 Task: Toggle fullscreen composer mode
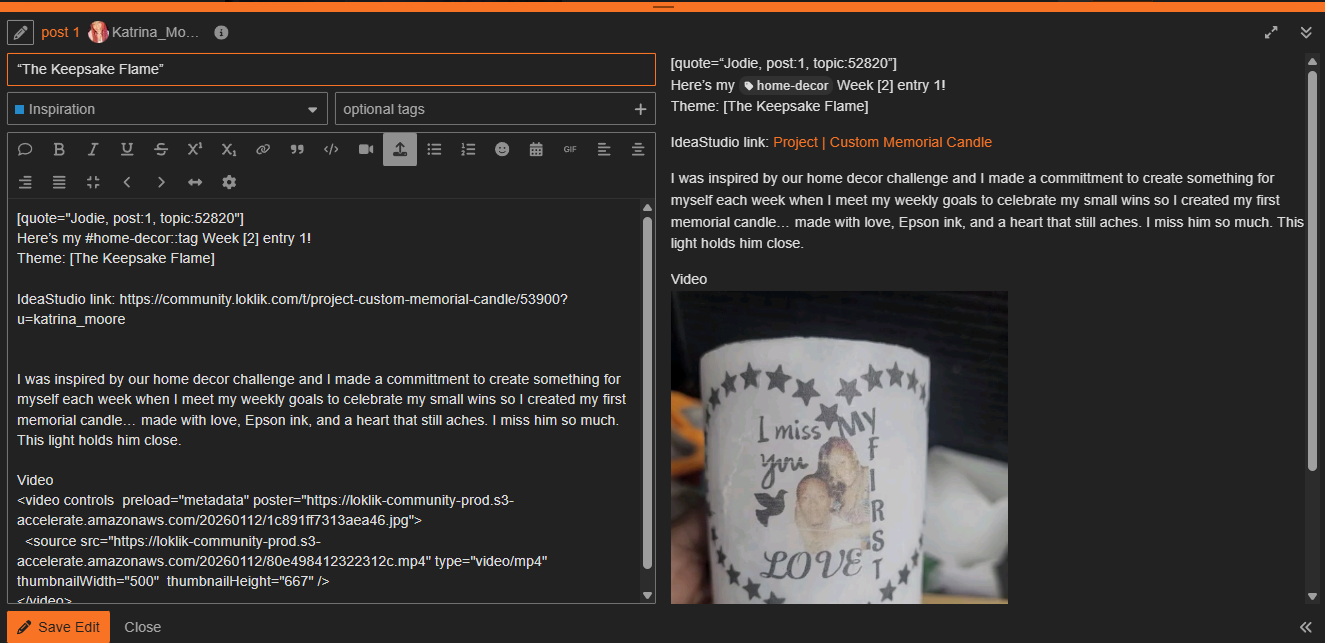(1271, 32)
